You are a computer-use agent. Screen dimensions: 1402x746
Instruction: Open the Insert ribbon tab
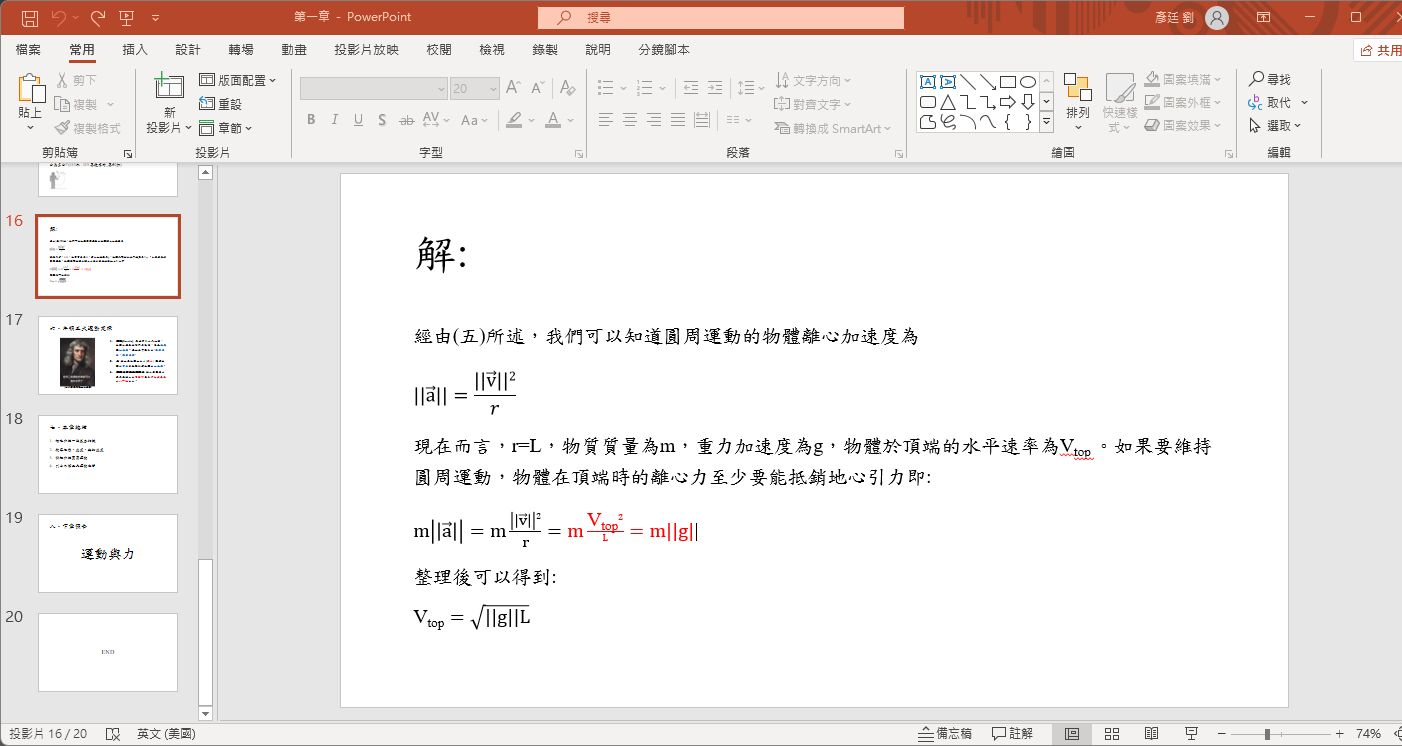pyautogui.click(x=134, y=50)
